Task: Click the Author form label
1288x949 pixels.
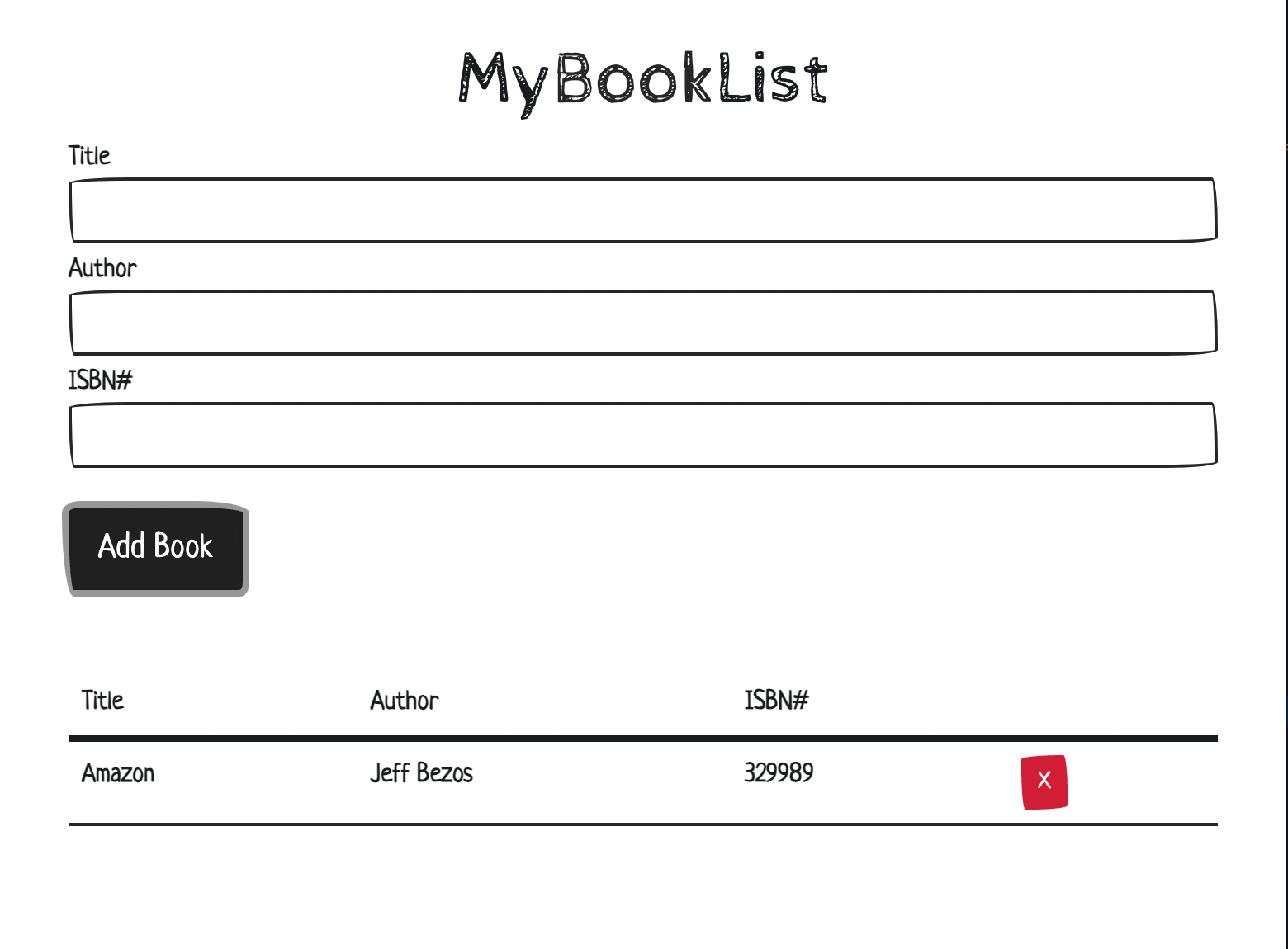Action: [102, 268]
